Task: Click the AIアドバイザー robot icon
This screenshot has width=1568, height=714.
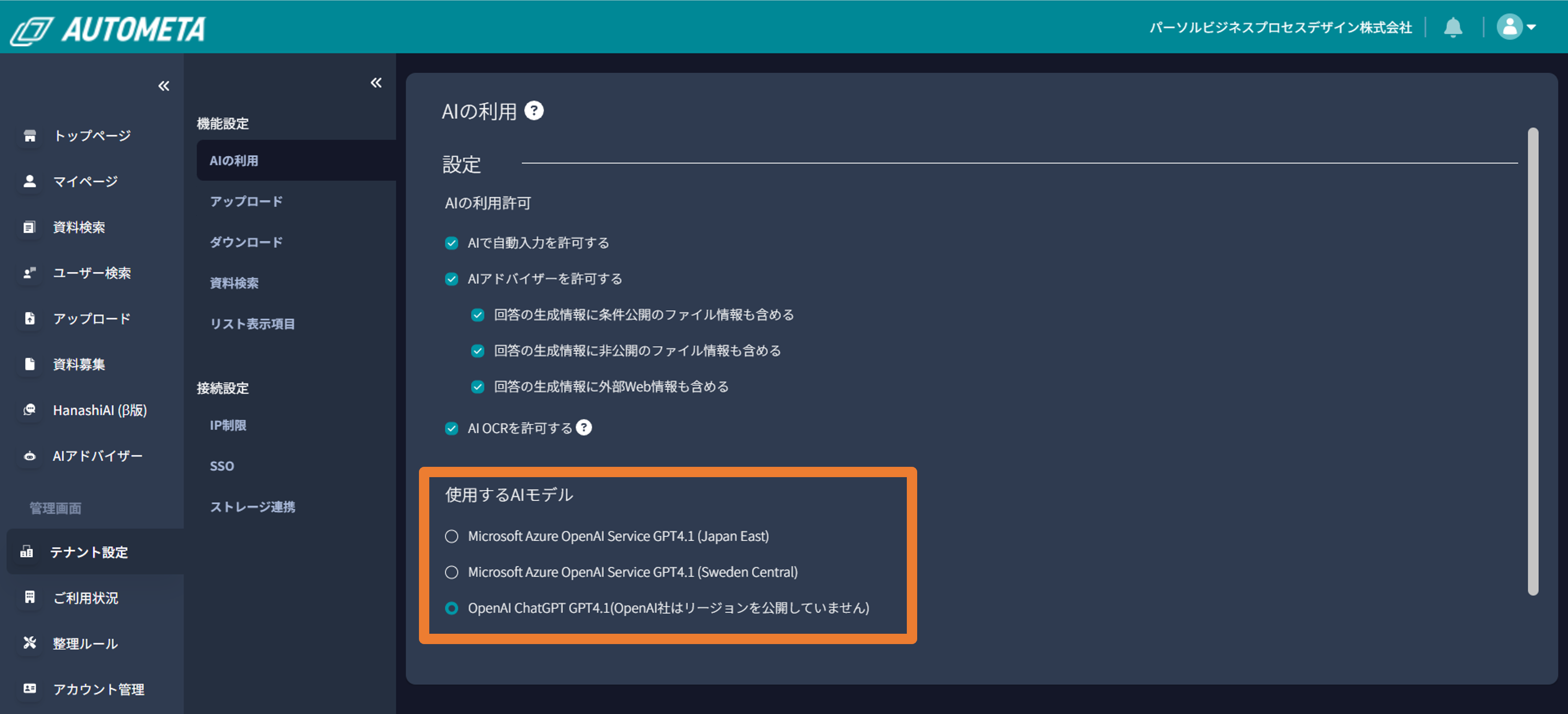Action: click(30, 456)
